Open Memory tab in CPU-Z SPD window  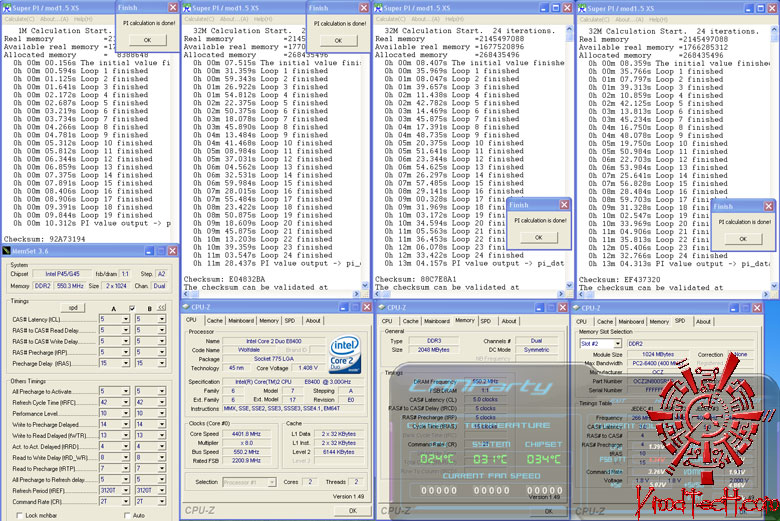(659, 321)
